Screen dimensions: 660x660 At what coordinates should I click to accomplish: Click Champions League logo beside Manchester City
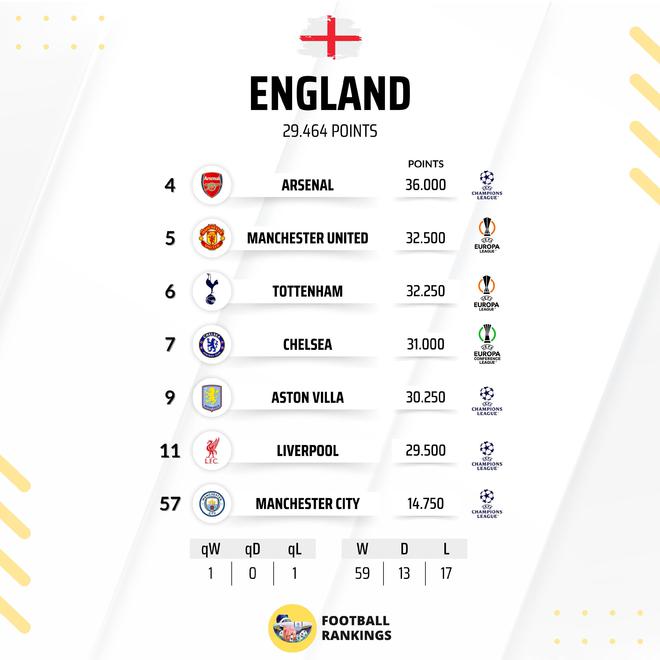[487, 502]
